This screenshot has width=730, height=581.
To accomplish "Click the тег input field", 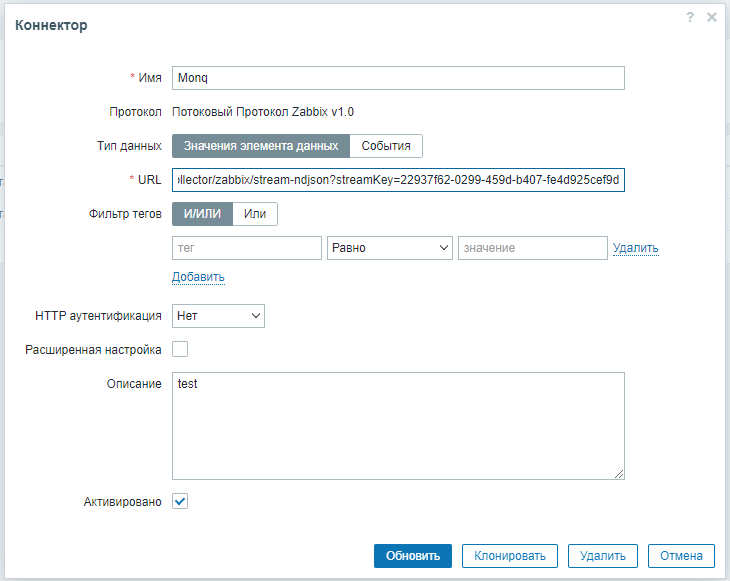I will 247,248.
